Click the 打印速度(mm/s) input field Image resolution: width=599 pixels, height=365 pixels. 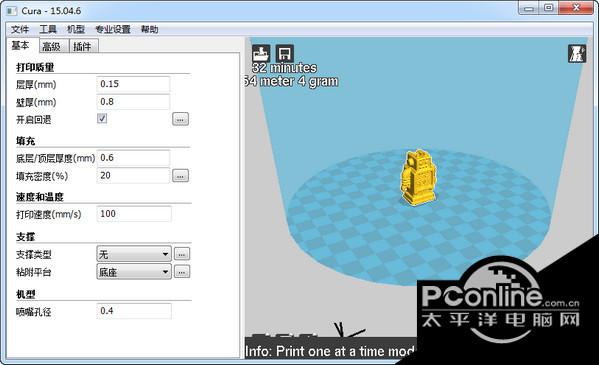coord(134,214)
